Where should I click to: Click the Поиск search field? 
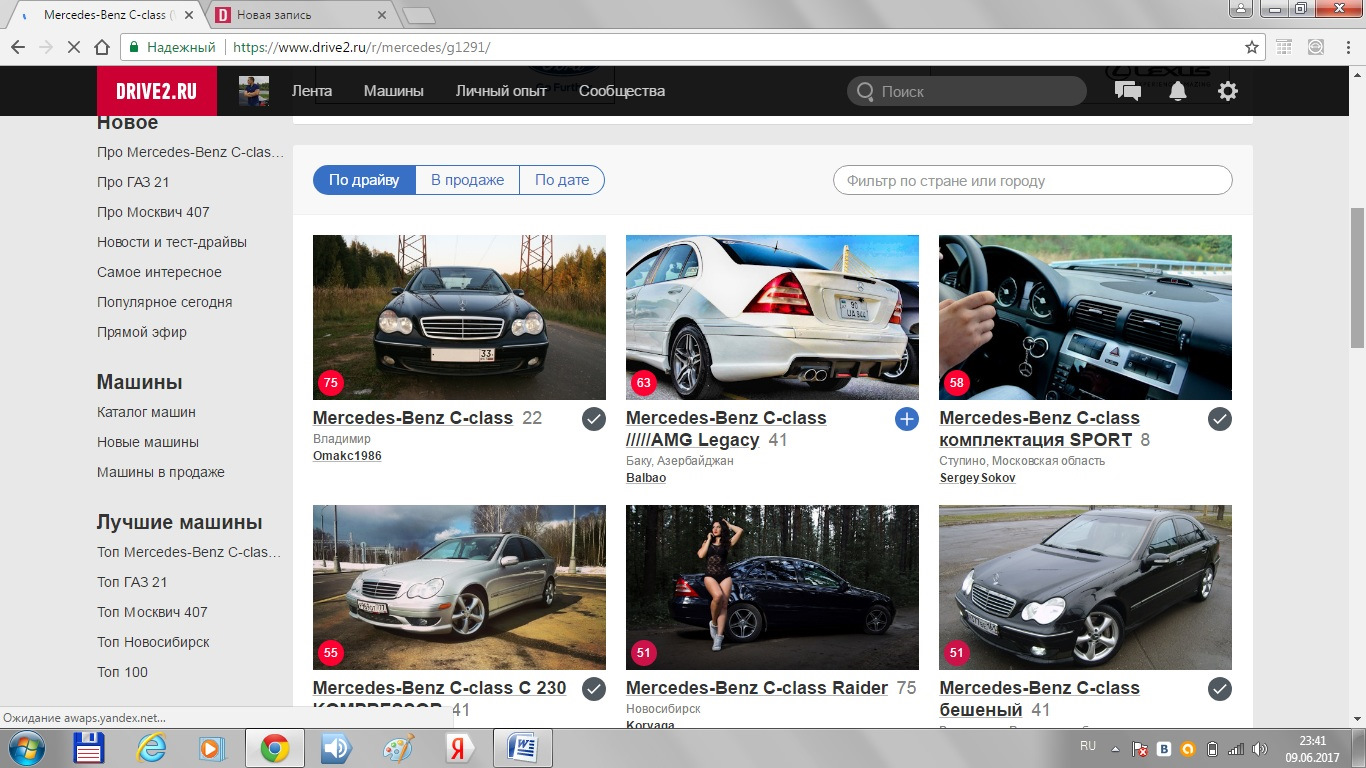[x=967, y=91]
